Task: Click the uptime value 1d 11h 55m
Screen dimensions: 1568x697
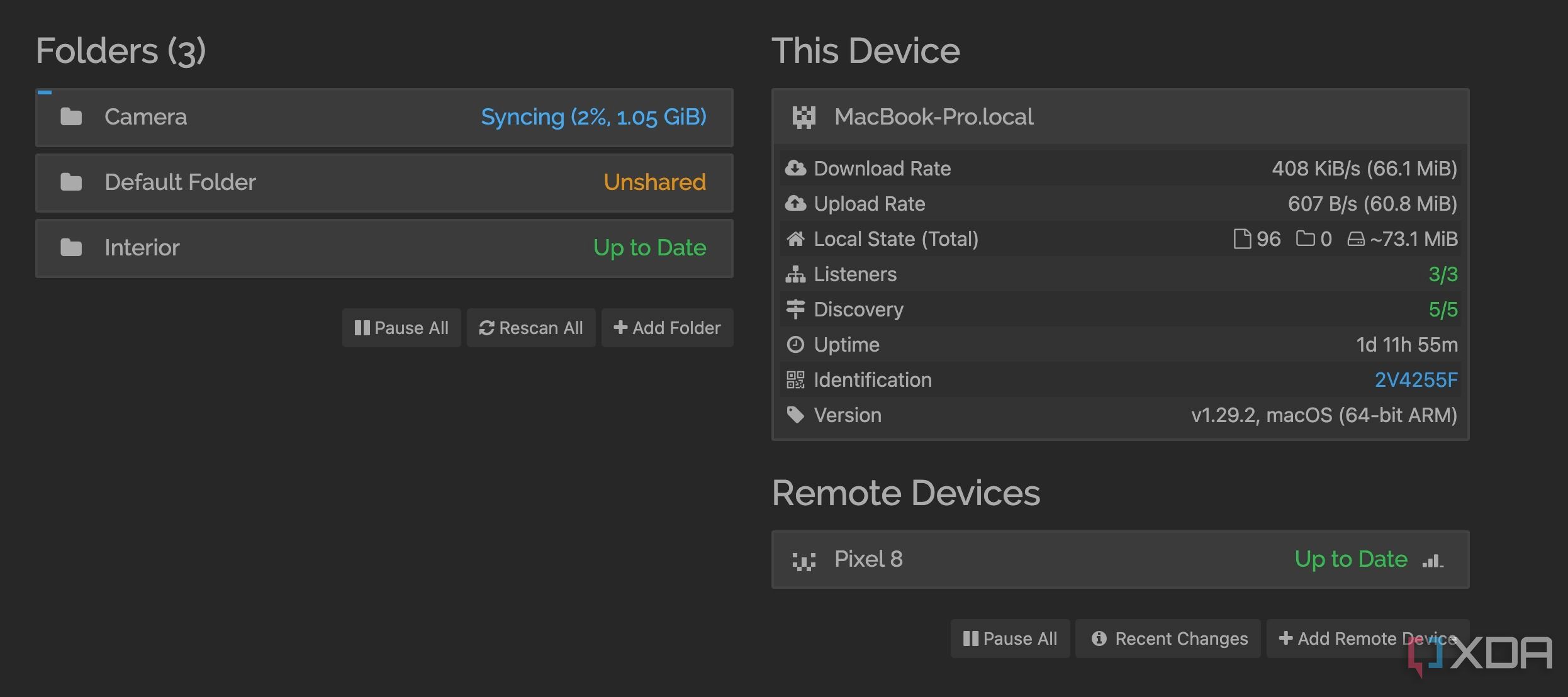Action: [x=1407, y=345]
